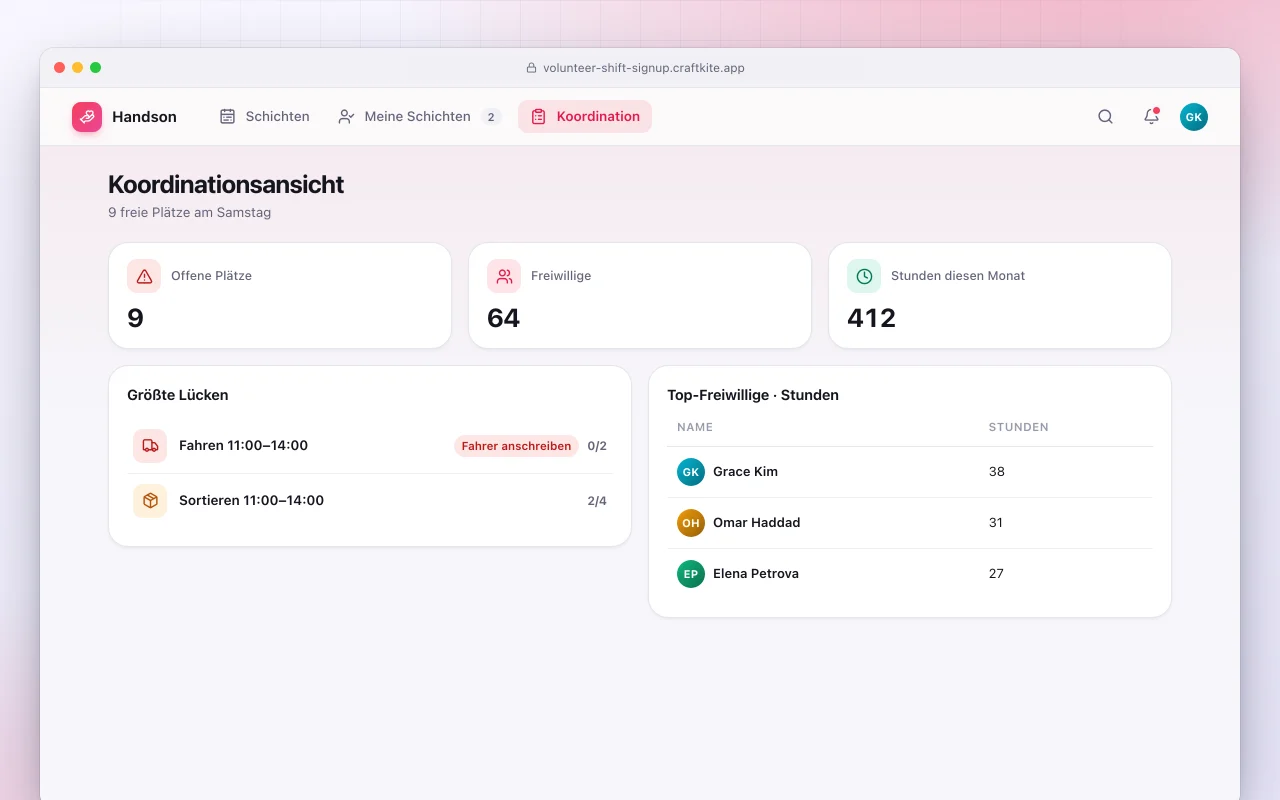The height and width of the screenshot is (800, 1280).
Task: Click the value 64 on Freiwillige card
Action: pos(503,318)
